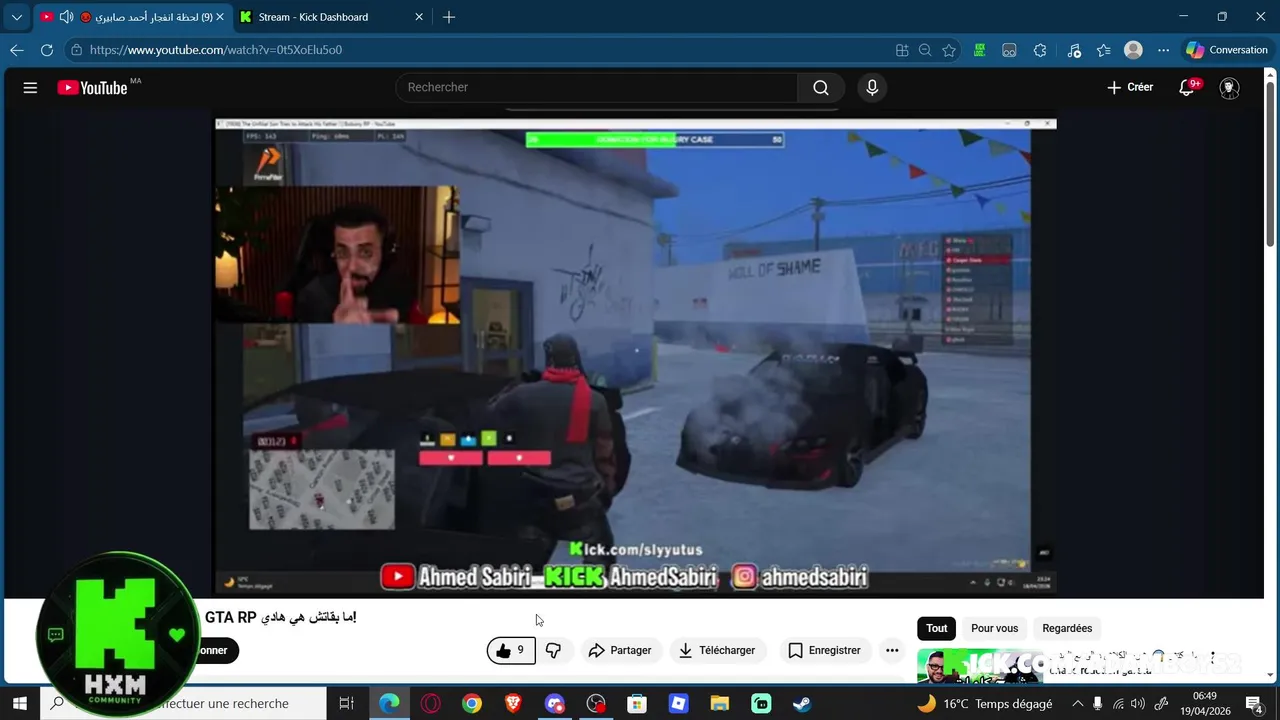The width and height of the screenshot is (1280, 720).
Task: Open OBS Studio from the taskbar
Action: pos(596,704)
